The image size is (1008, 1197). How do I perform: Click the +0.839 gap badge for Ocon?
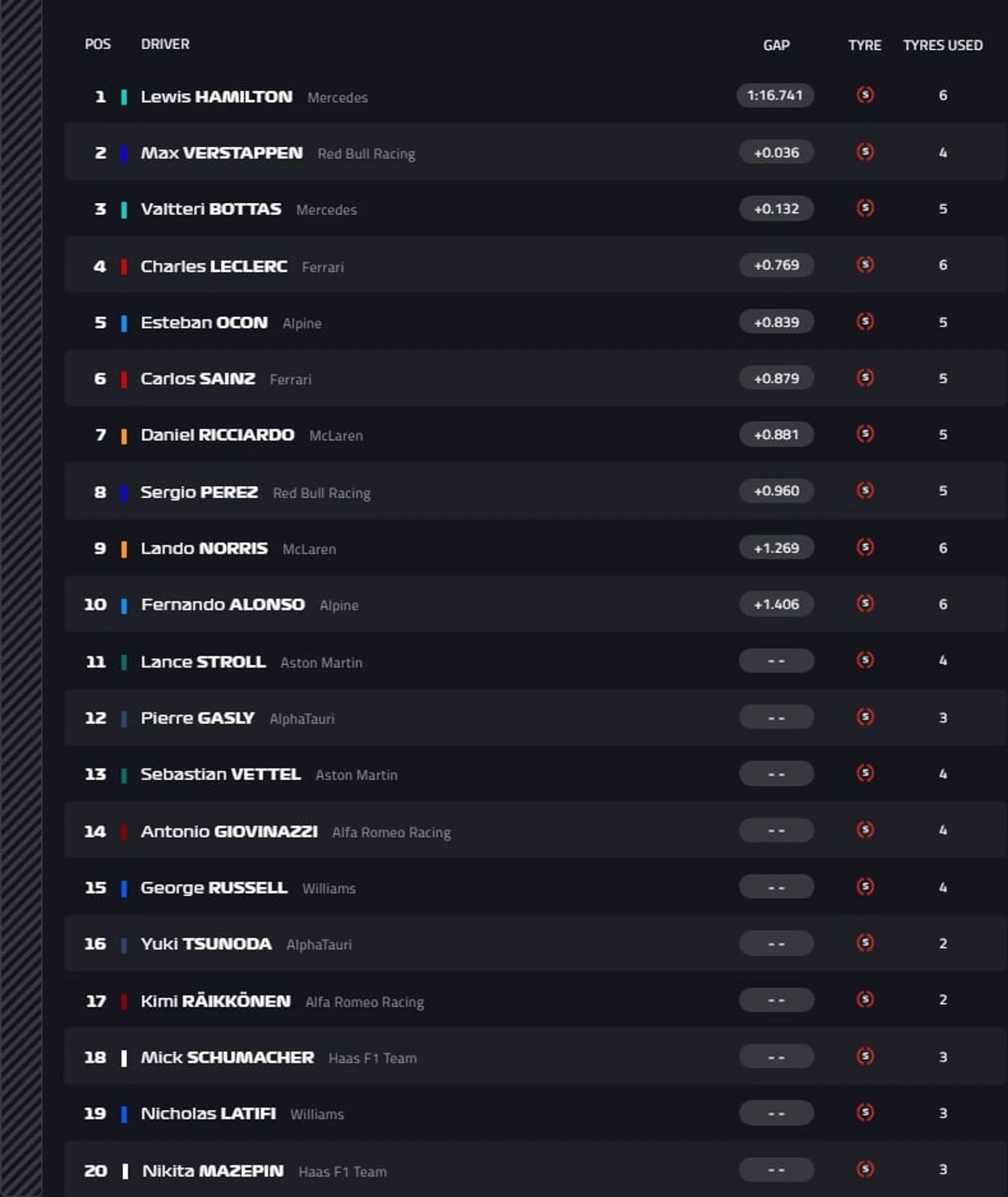[x=776, y=322]
